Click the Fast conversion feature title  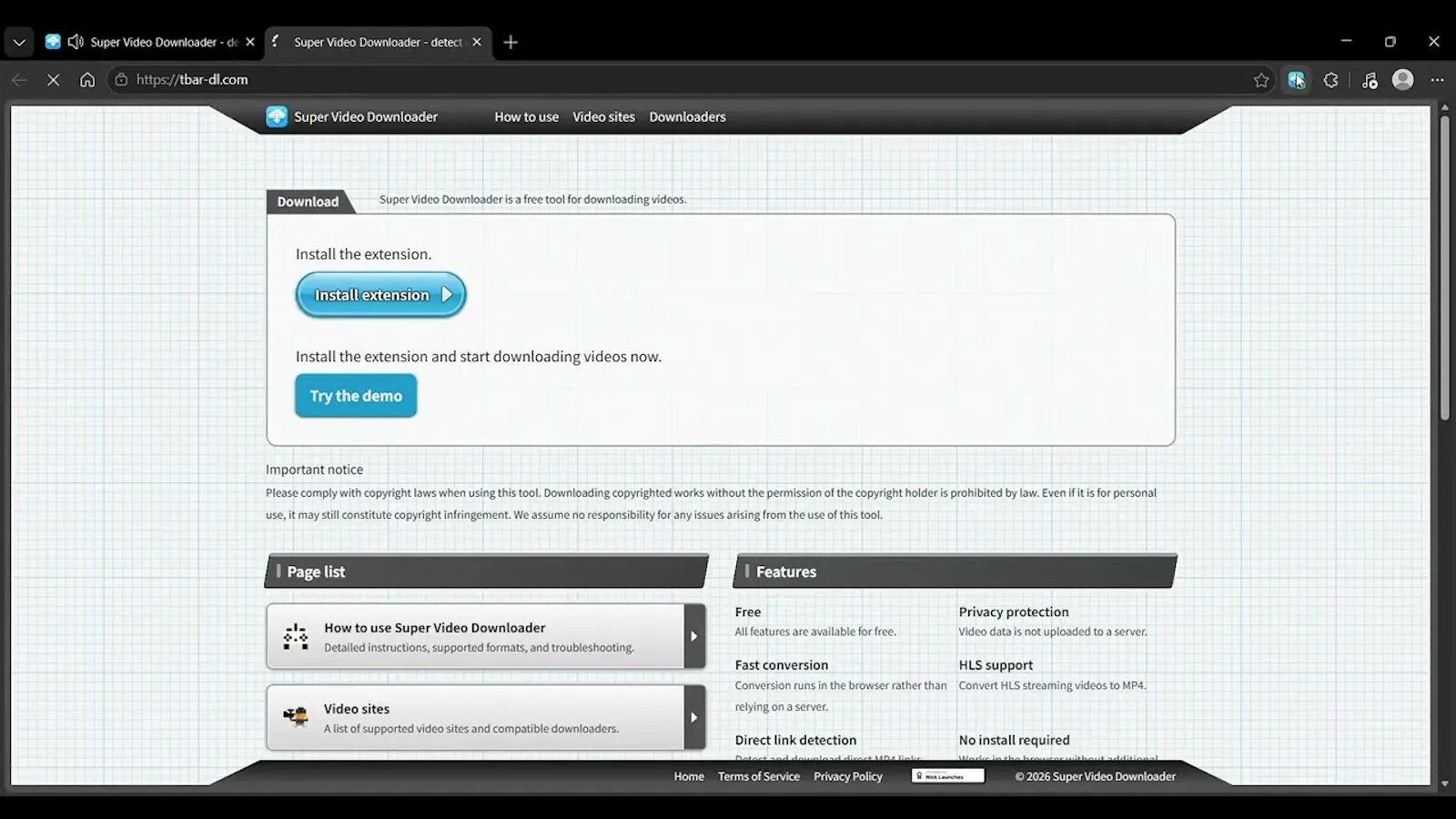782,665
